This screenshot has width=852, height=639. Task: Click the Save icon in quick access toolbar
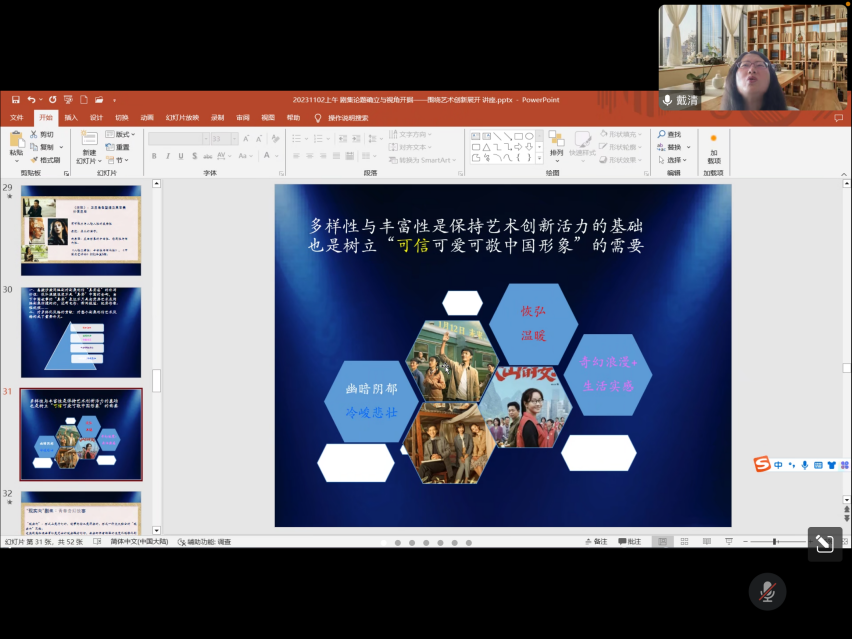16,100
